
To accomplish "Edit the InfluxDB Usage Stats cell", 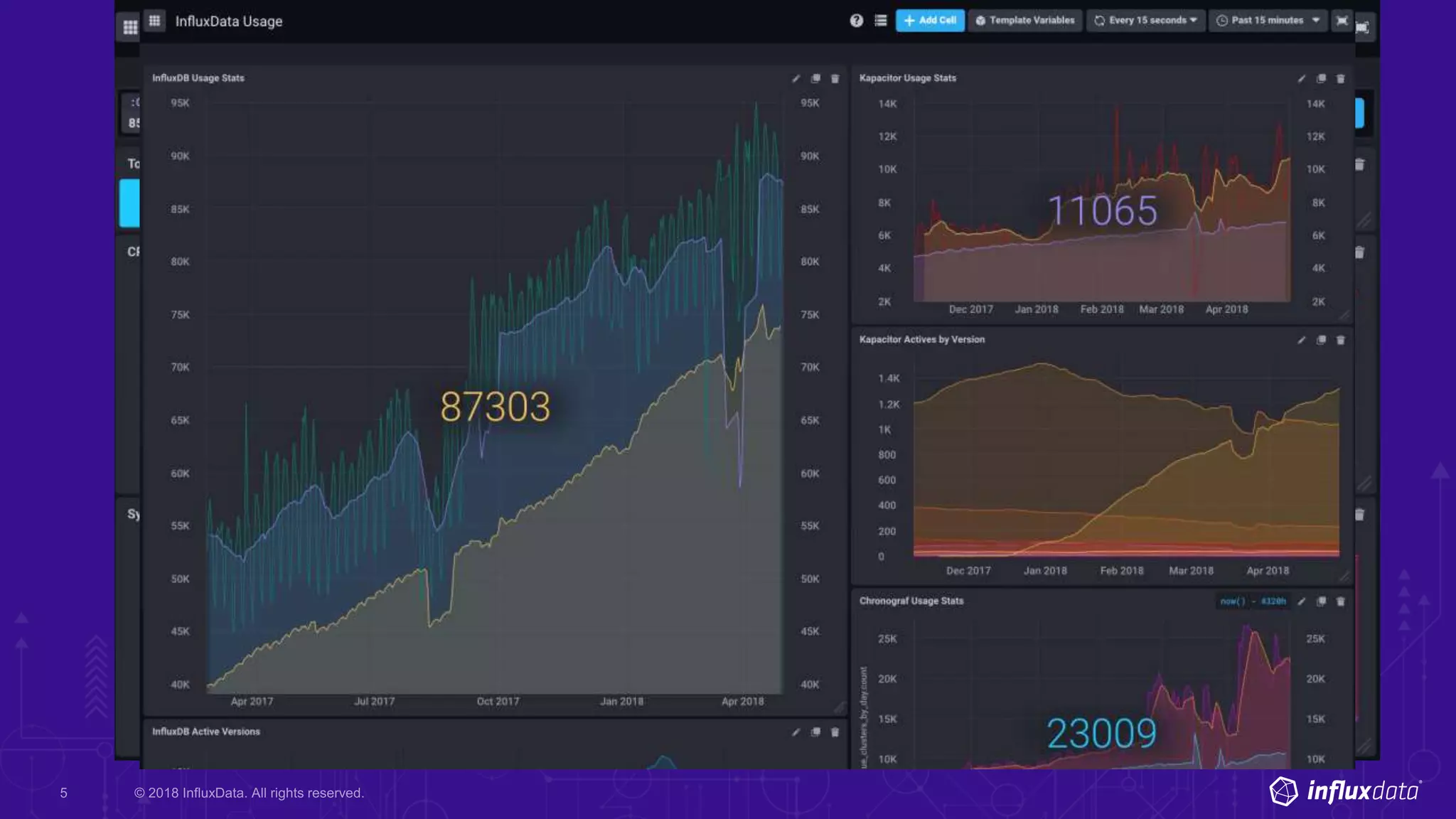I will coord(796,79).
